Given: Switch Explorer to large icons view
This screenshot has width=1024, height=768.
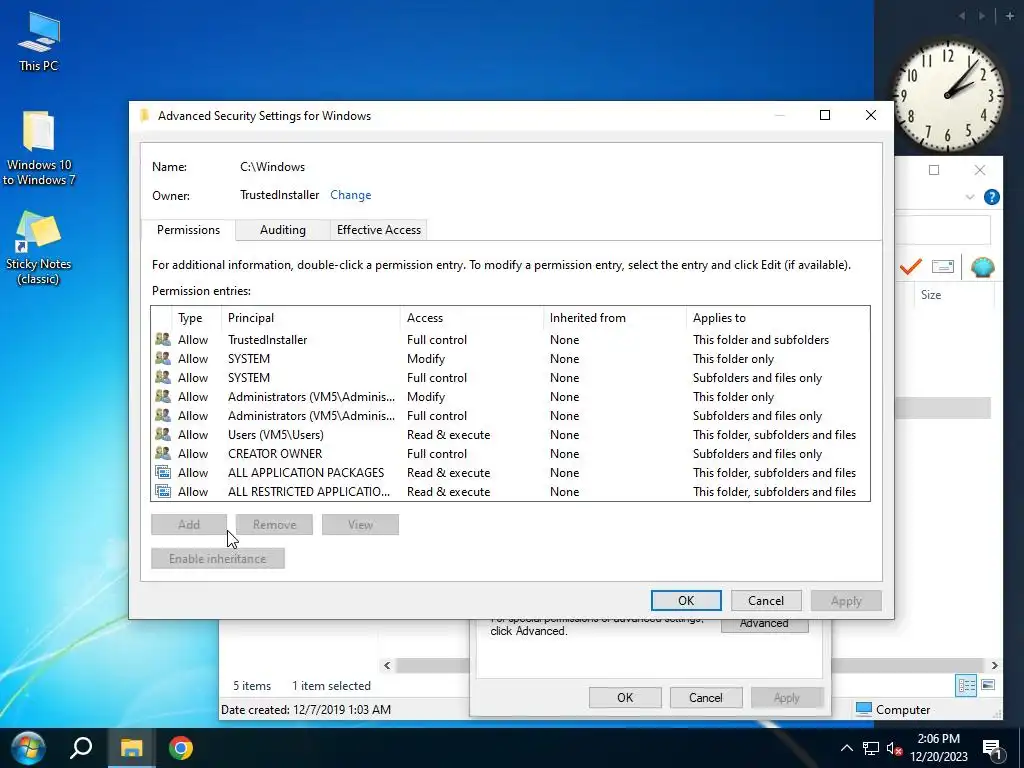Looking at the screenshot, I should [988, 685].
